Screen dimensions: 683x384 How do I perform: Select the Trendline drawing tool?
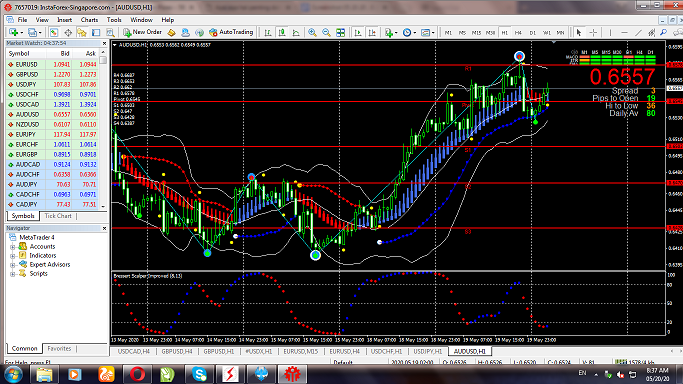[638, 32]
